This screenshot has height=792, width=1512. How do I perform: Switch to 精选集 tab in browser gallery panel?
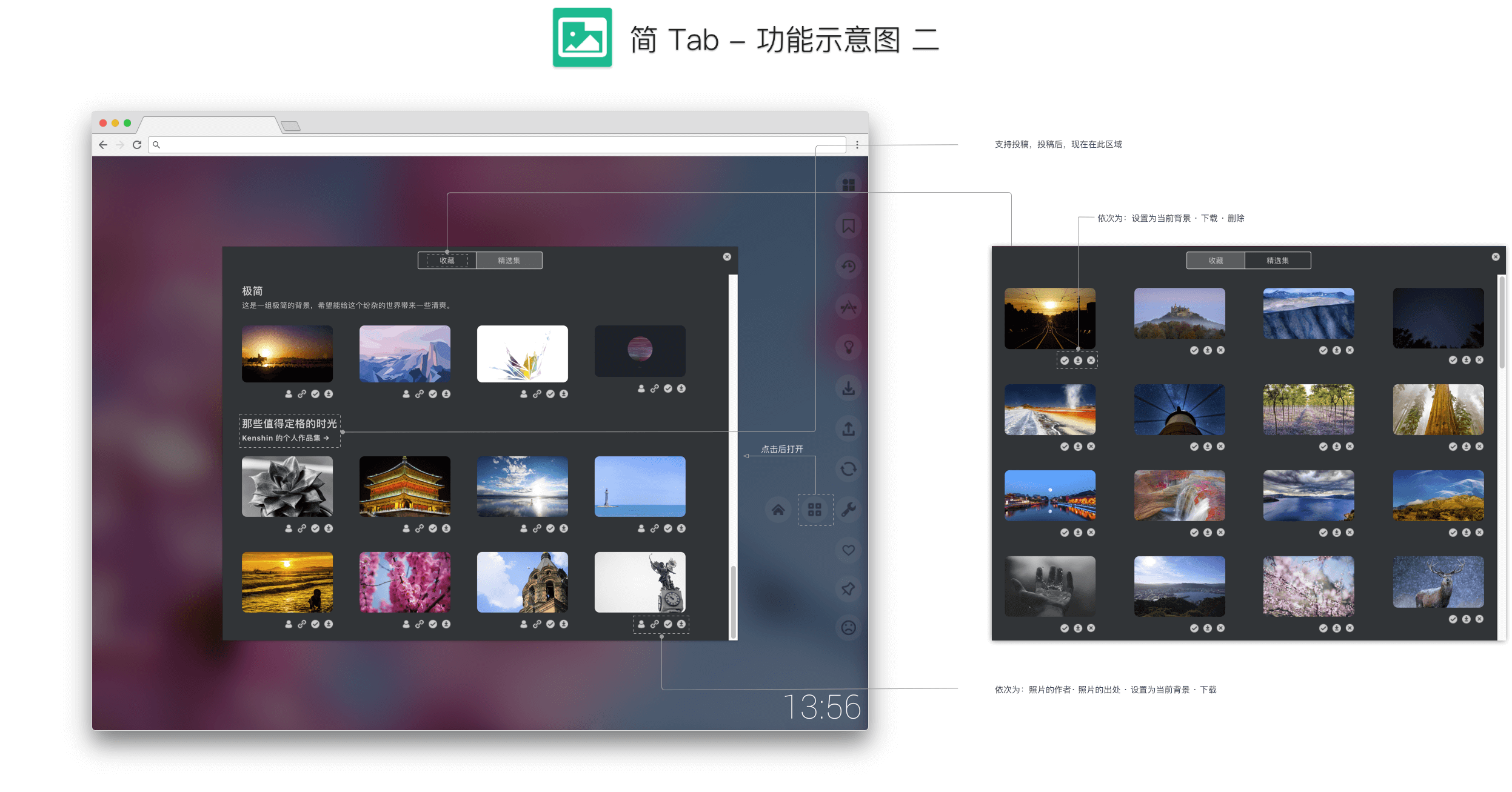(509, 261)
